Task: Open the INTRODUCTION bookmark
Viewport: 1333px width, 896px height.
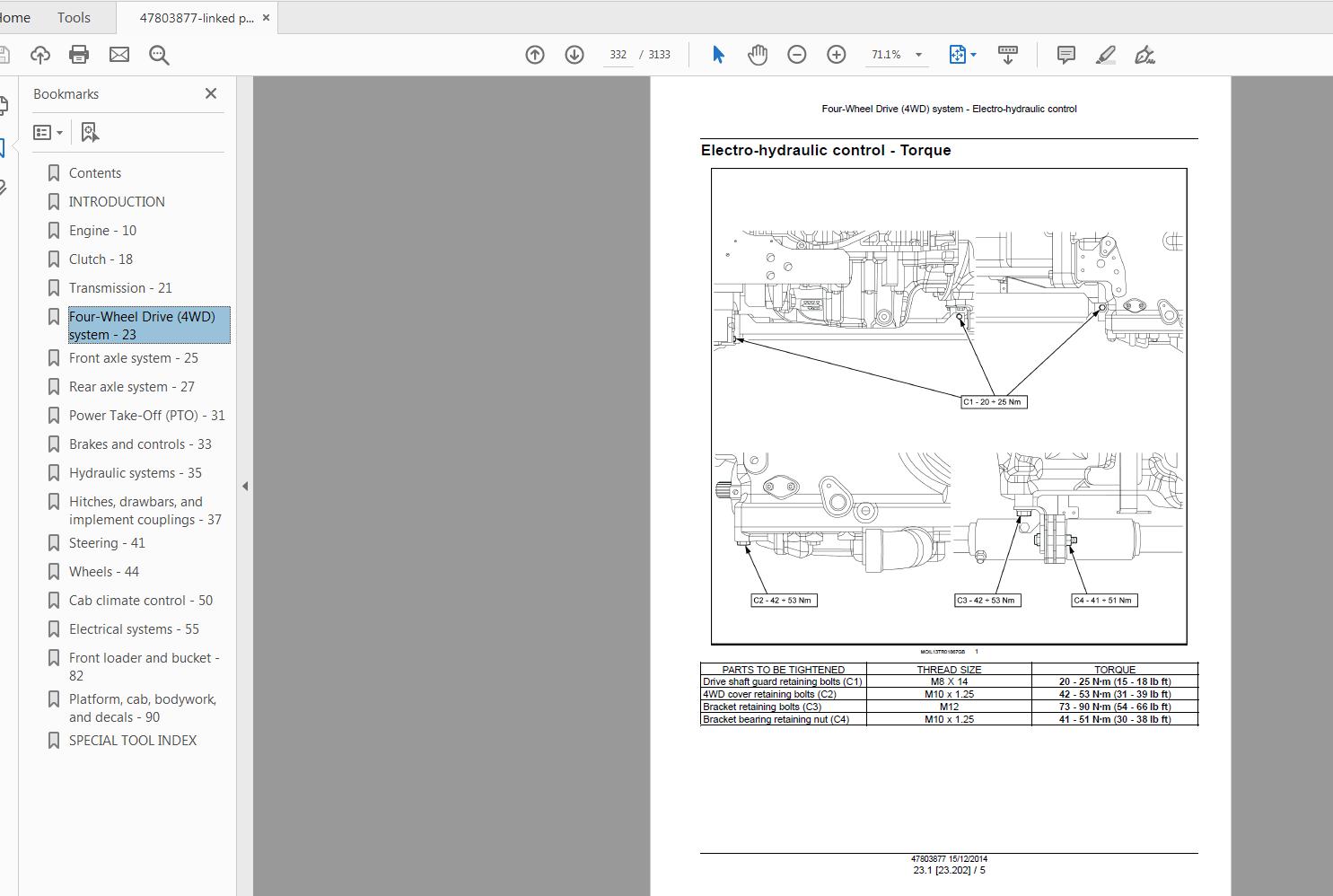Action: [117, 202]
